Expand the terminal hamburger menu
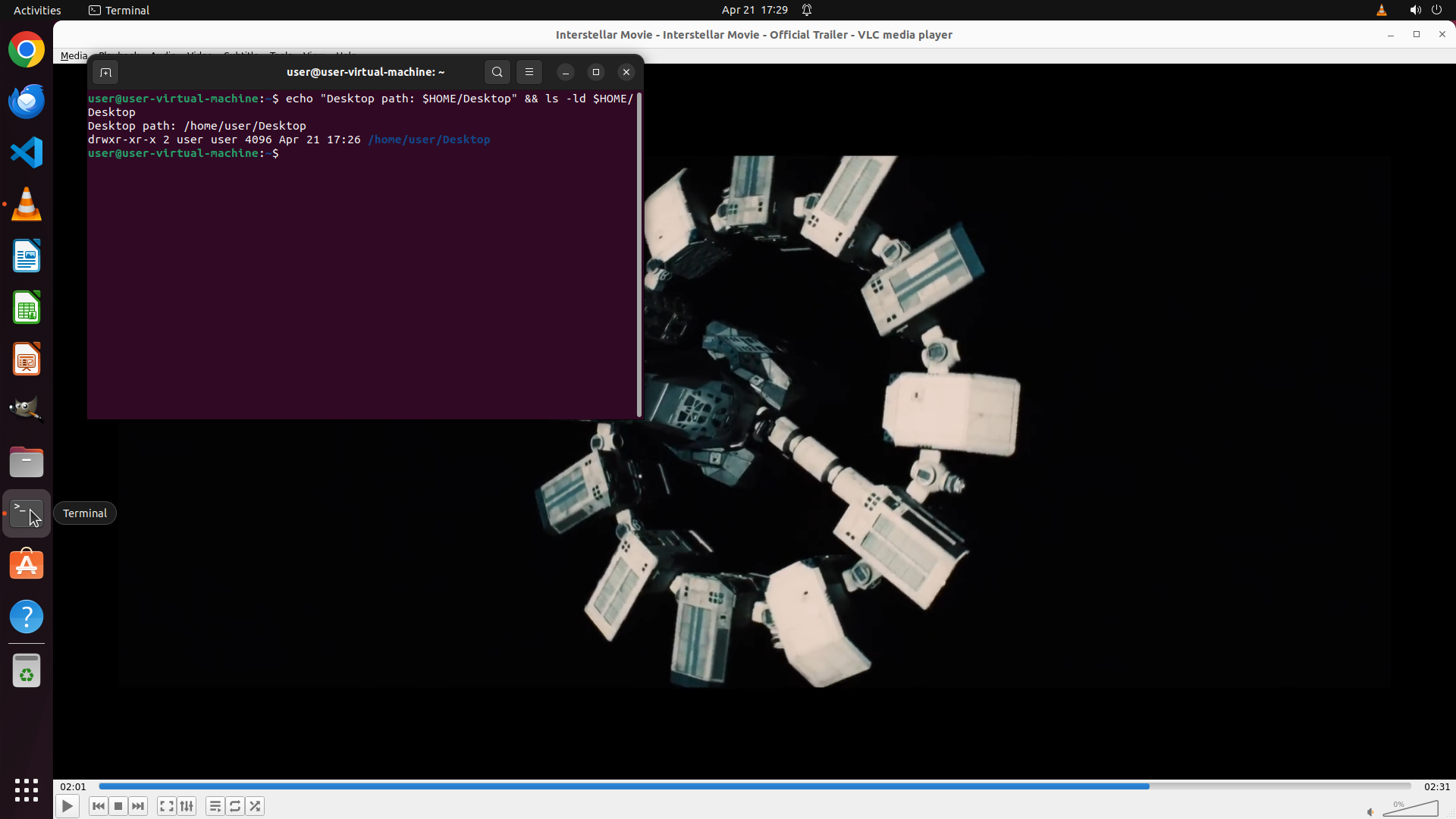This screenshot has height=819, width=1456. tap(529, 72)
